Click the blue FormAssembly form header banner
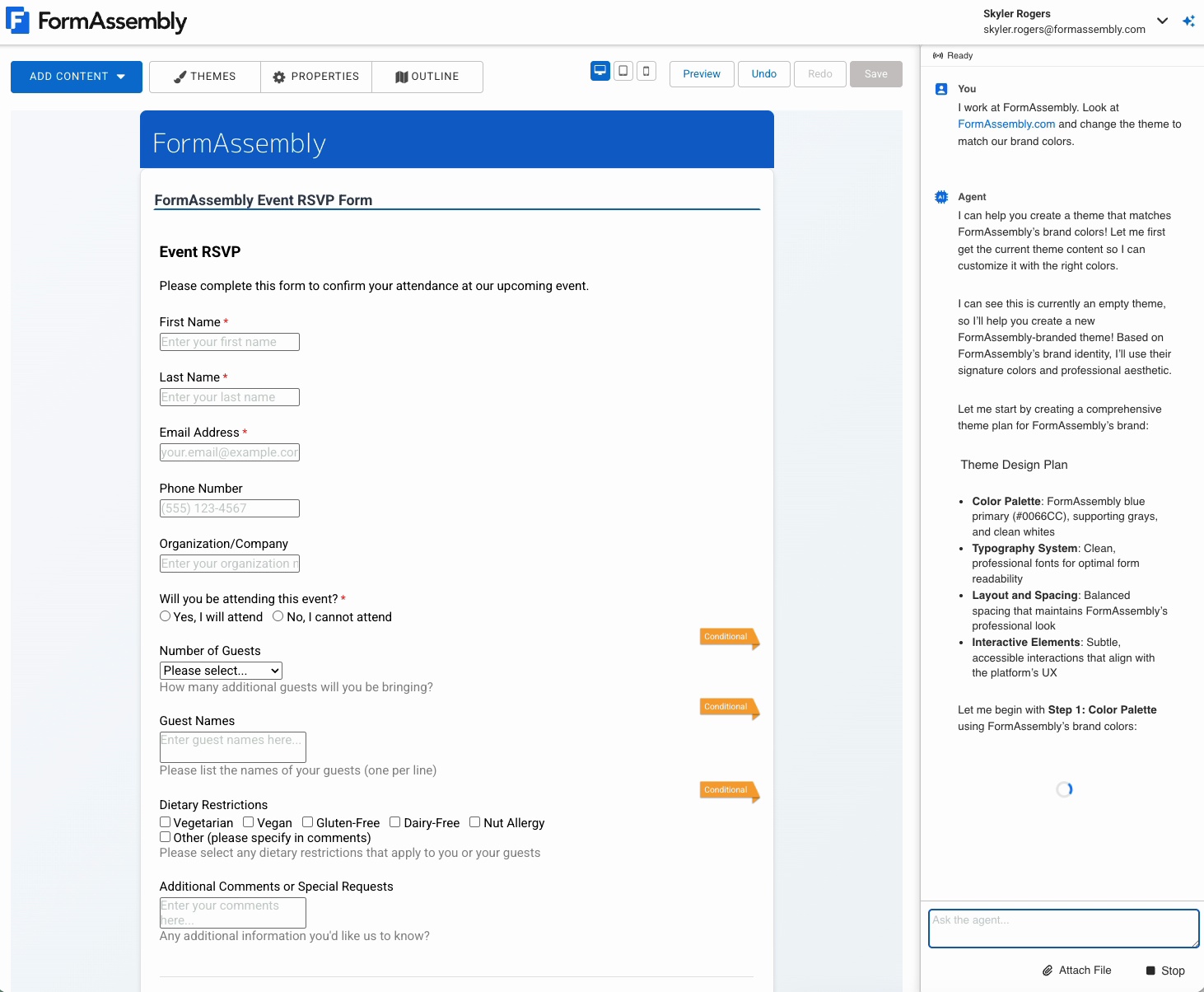This screenshot has height=992, width=1204. coord(457,140)
